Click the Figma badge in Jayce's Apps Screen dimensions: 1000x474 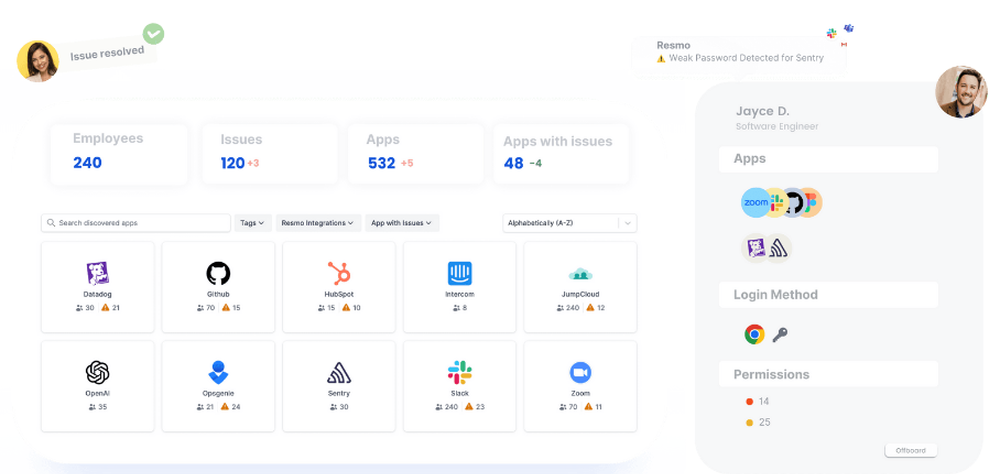(809, 203)
